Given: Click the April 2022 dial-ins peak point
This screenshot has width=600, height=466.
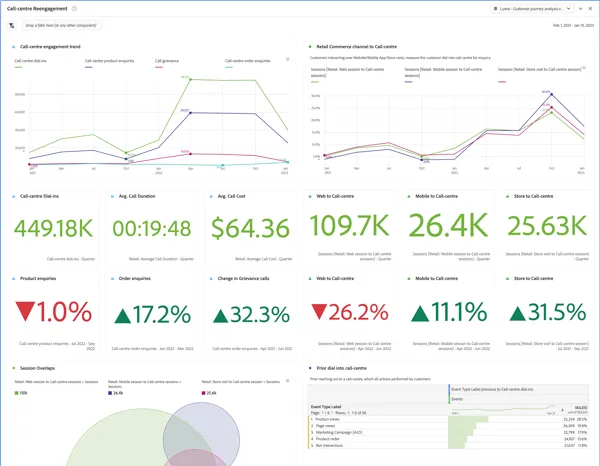Looking at the screenshot, I should tap(191, 80).
